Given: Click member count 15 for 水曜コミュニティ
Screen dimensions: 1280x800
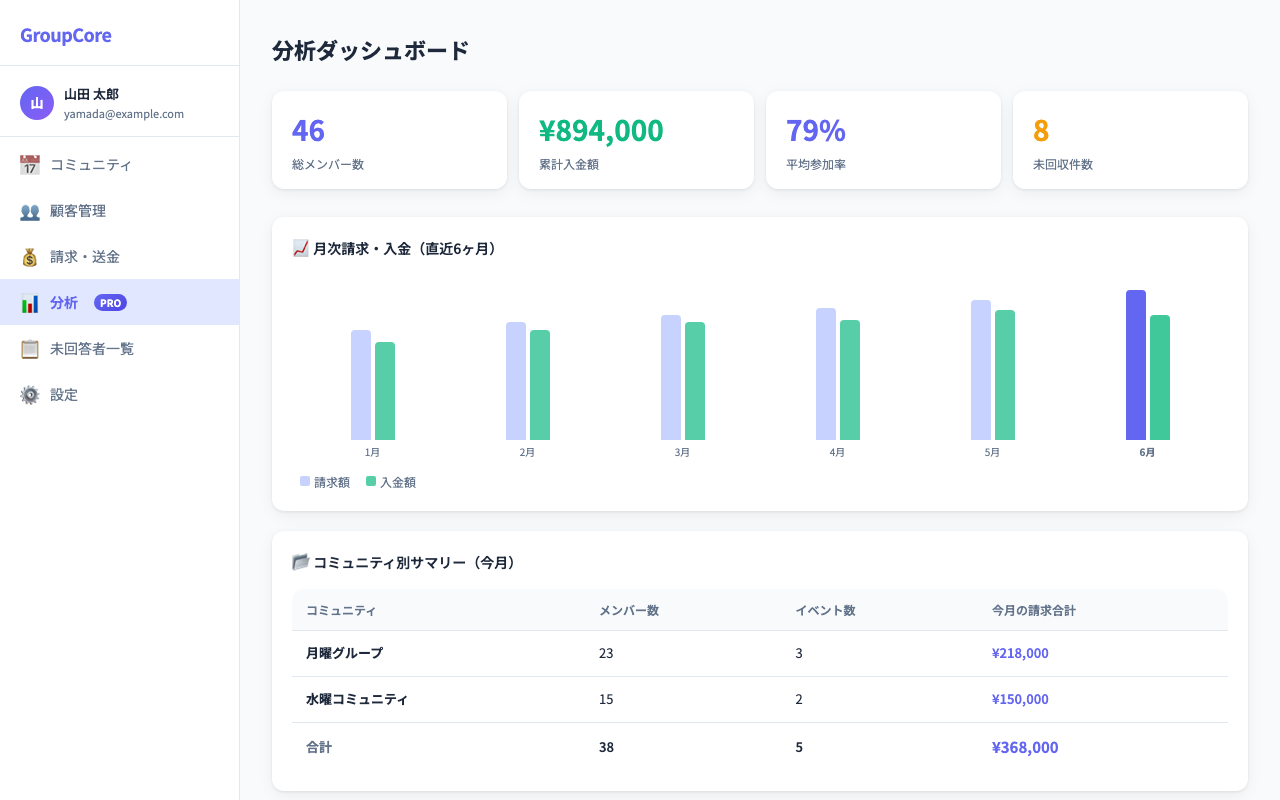Looking at the screenshot, I should (606, 699).
